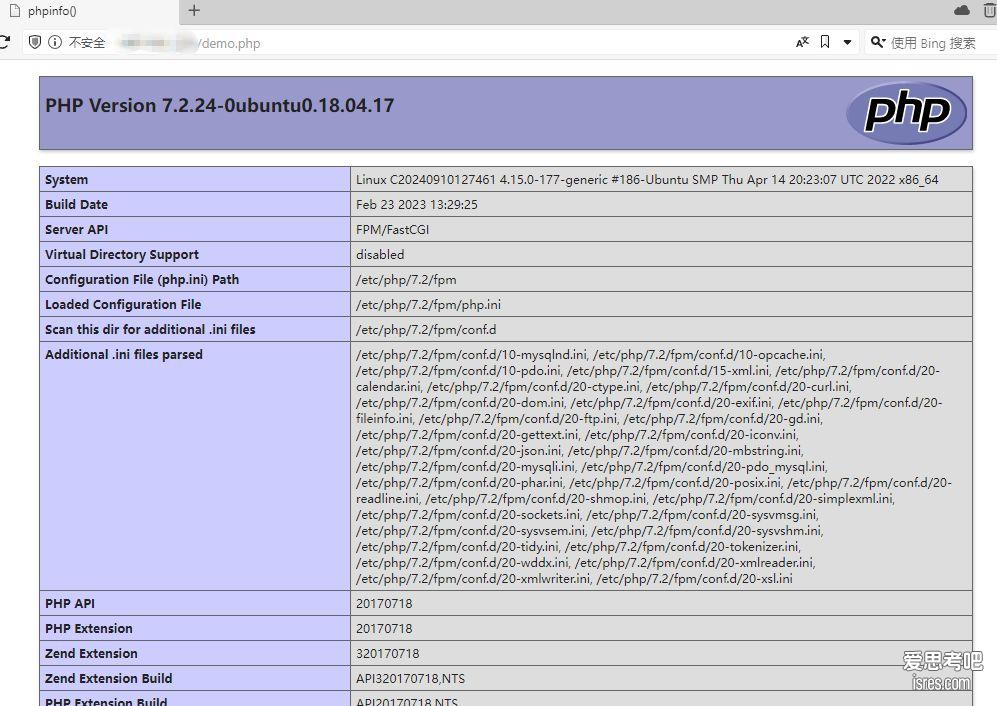The width and height of the screenshot is (997, 706).
Task: Select the Server API label
Action: pyautogui.click(x=76, y=230)
